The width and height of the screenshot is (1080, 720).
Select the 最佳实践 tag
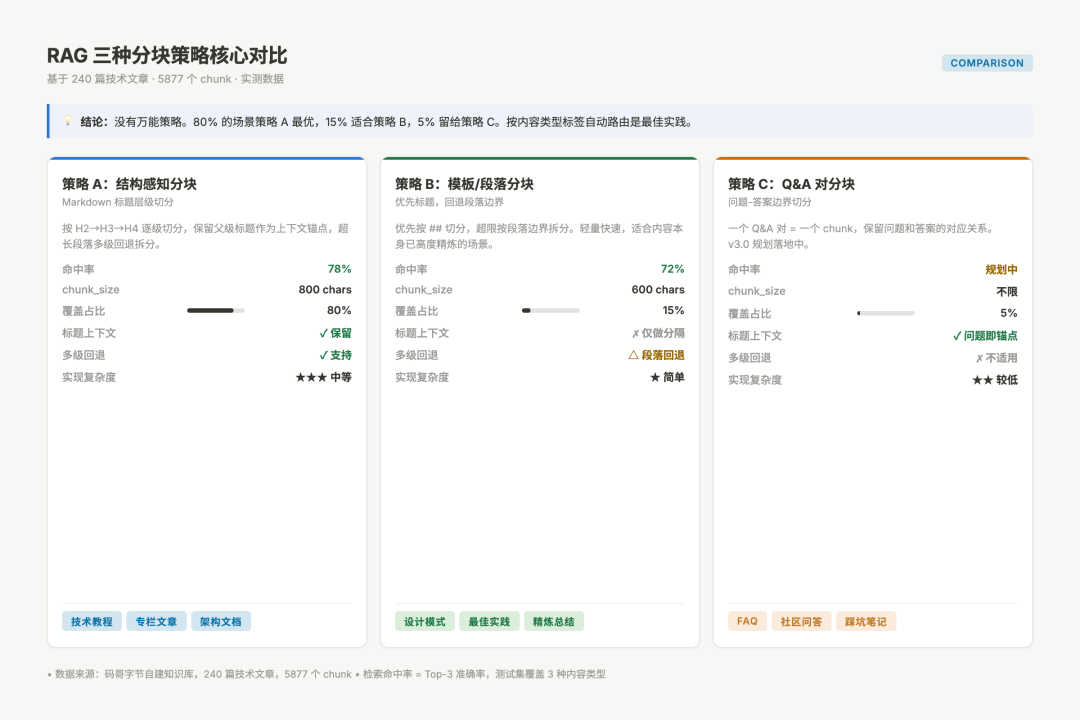pos(489,621)
